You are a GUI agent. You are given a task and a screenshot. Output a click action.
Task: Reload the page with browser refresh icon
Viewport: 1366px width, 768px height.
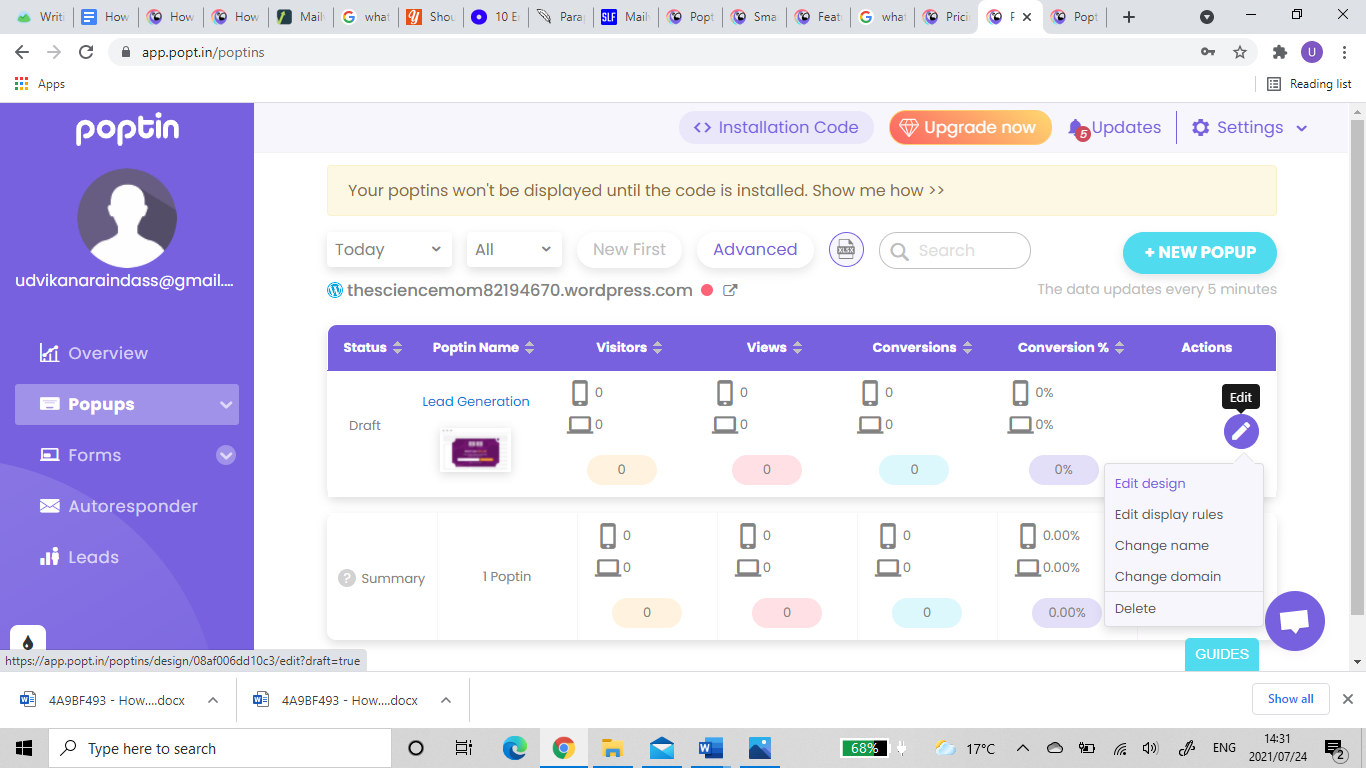(x=86, y=52)
